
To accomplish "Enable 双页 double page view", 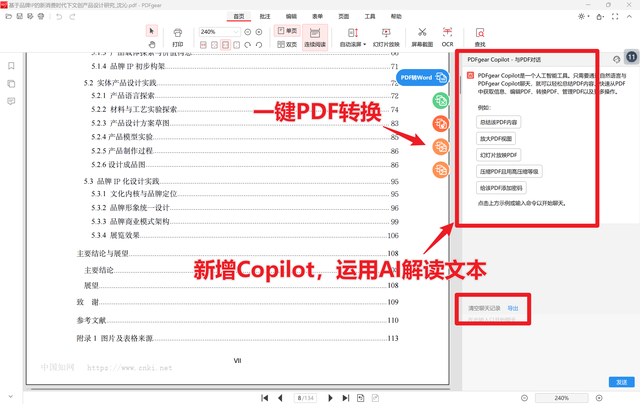I will tap(287, 44).
